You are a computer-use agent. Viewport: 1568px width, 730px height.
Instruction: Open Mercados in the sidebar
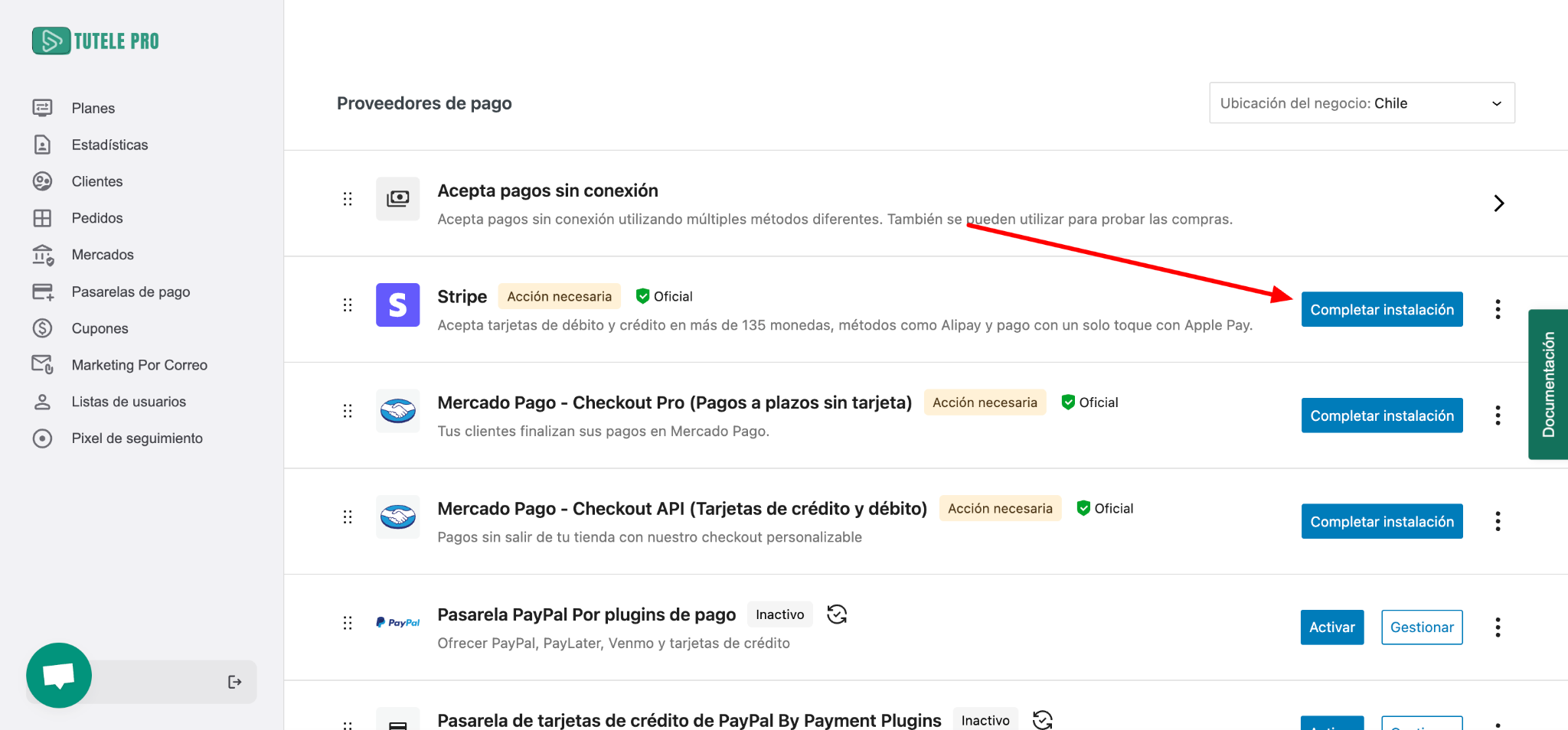coord(103,255)
